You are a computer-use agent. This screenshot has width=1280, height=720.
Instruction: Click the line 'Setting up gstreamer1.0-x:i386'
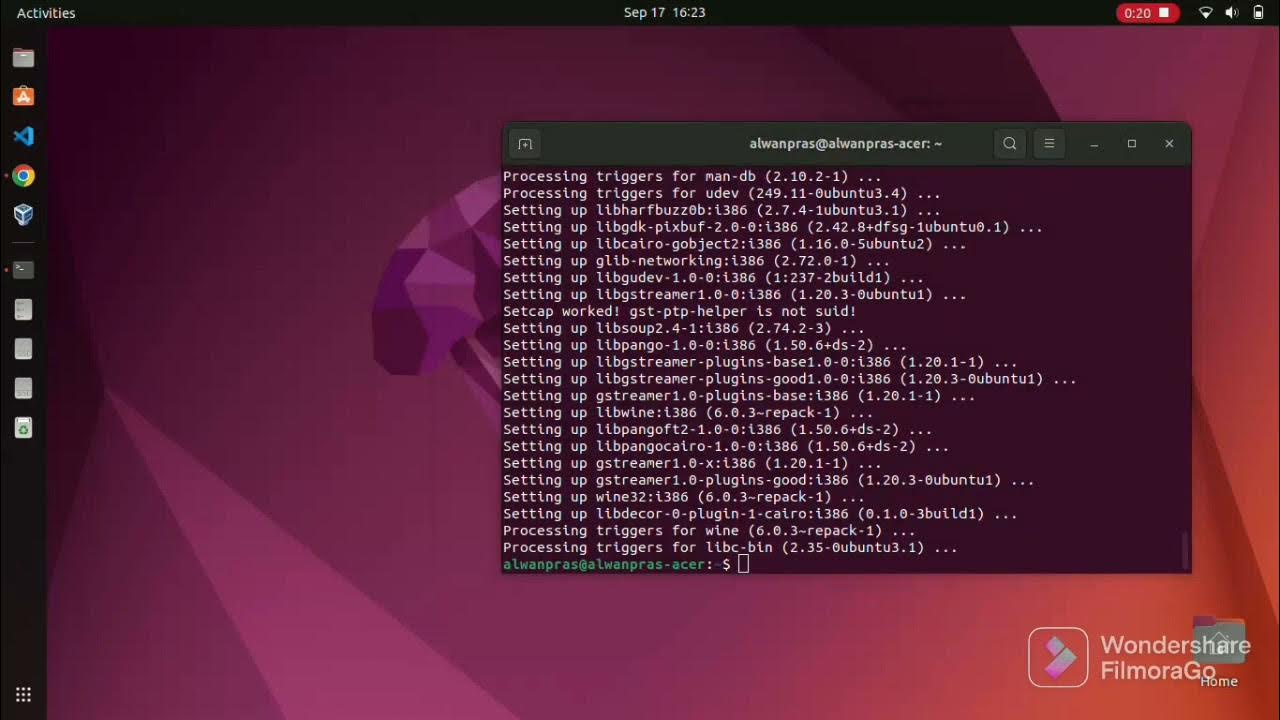(x=692, y=463)
